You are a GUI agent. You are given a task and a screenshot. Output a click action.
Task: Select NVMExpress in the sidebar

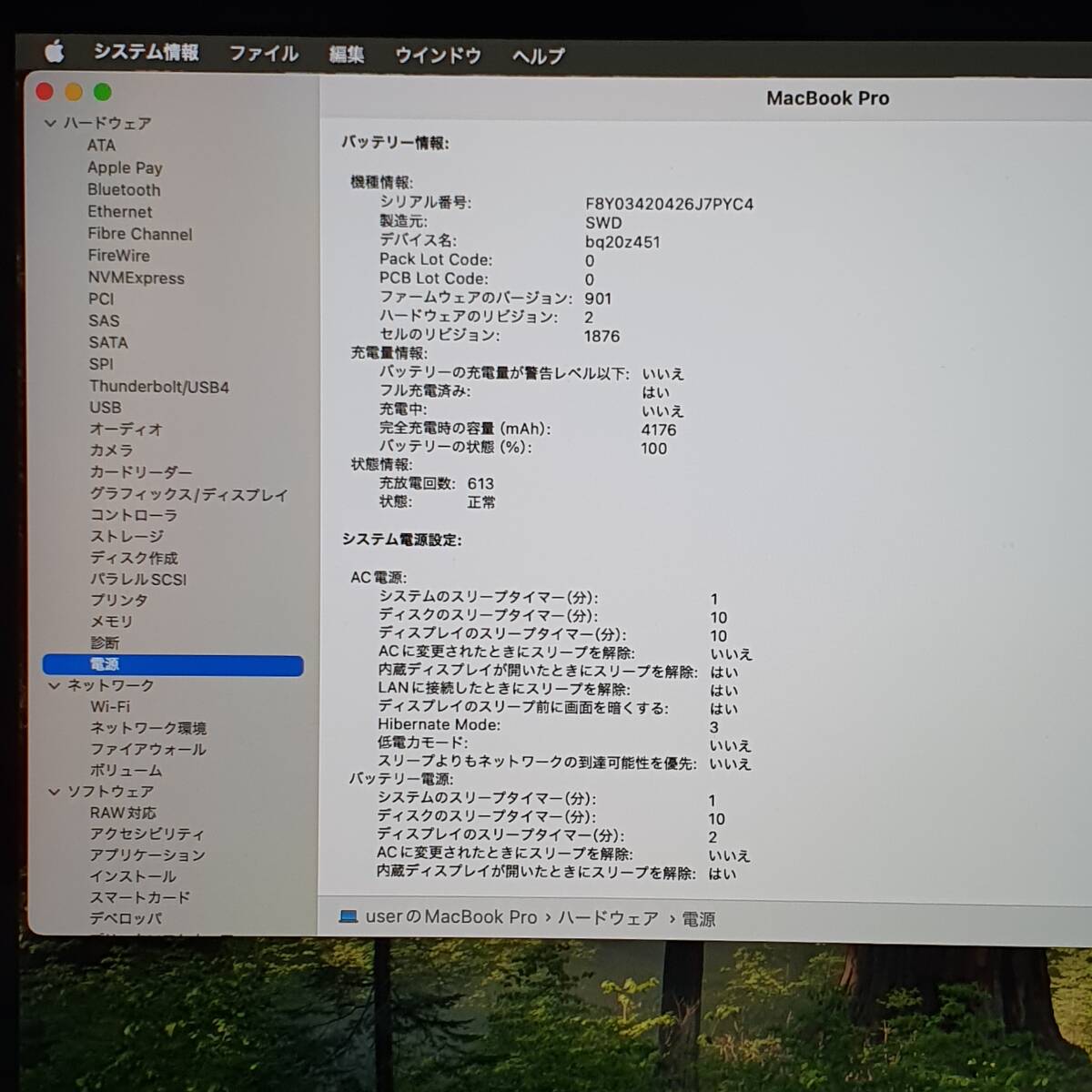click(136, 278)
